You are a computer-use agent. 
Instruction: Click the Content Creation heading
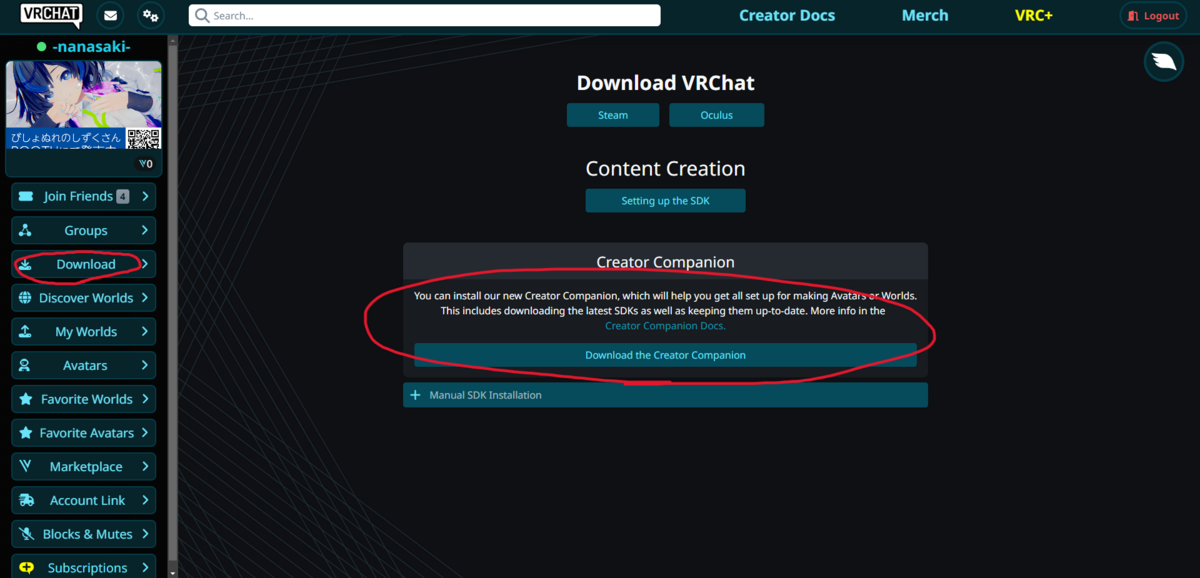665,169
